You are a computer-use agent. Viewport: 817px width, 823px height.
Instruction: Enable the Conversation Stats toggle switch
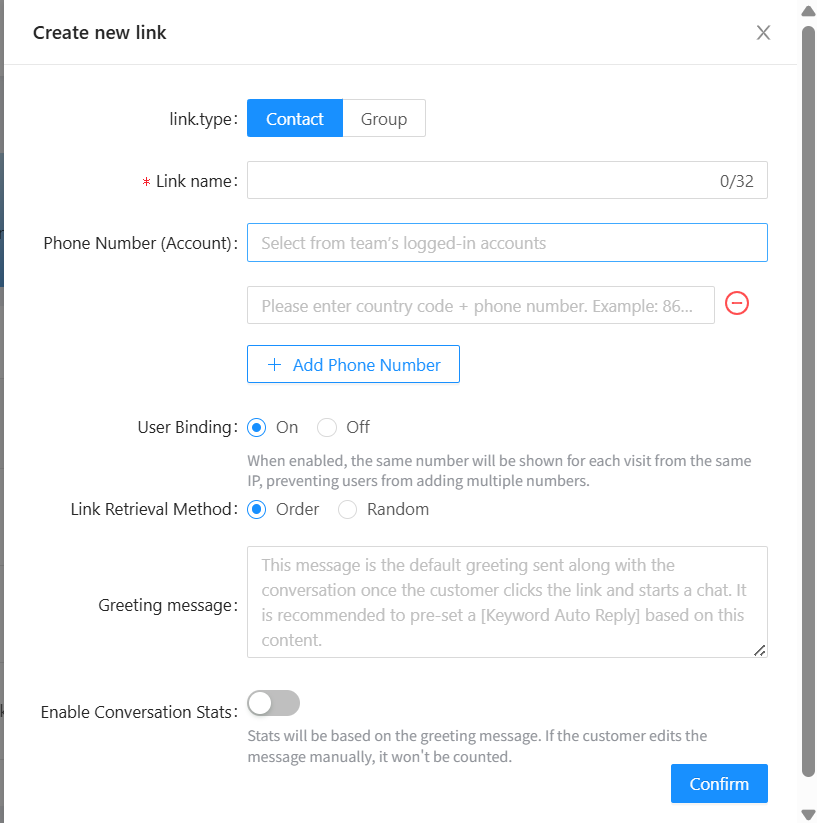273,703
